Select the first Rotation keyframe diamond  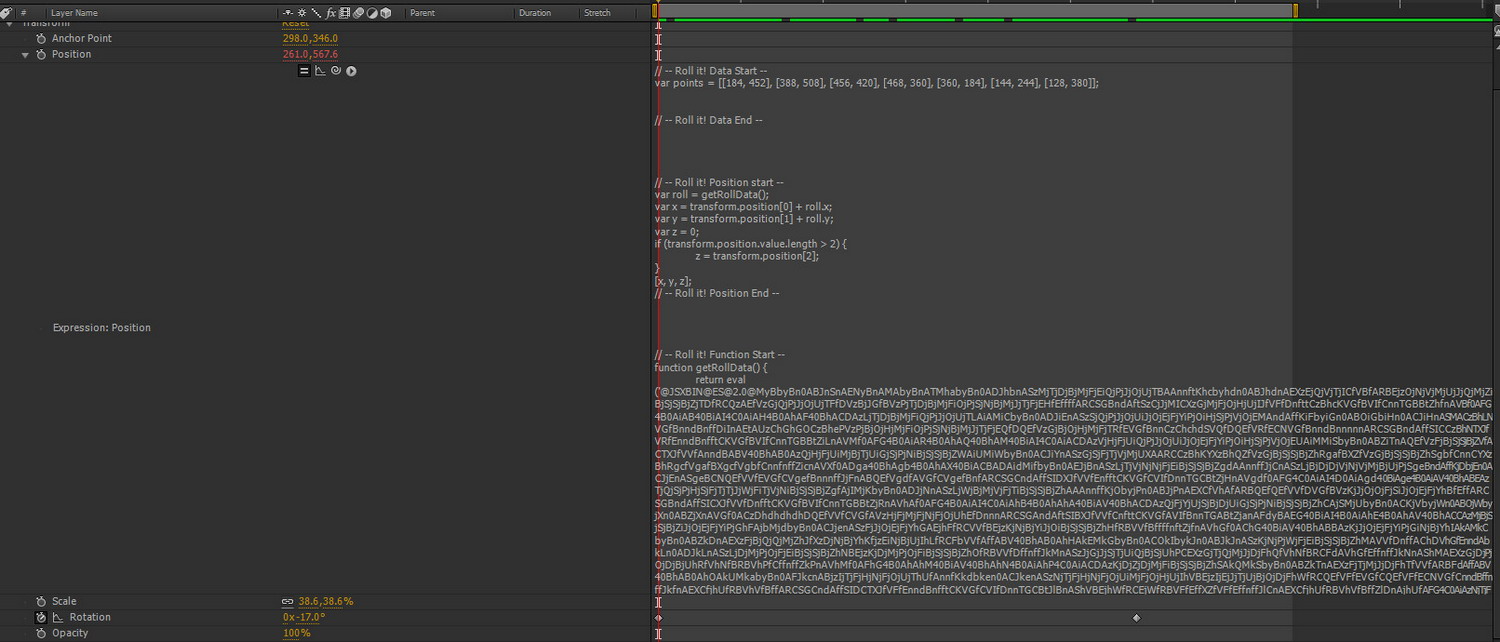click(658, 618)
